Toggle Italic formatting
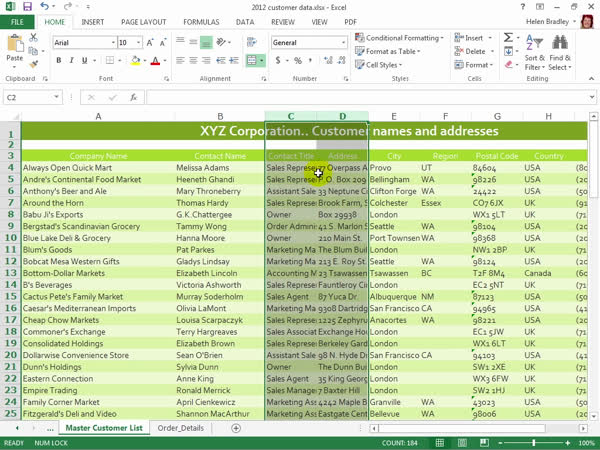Image resolution: width=600 pixels, height=450 pixels. click(71, 60)
